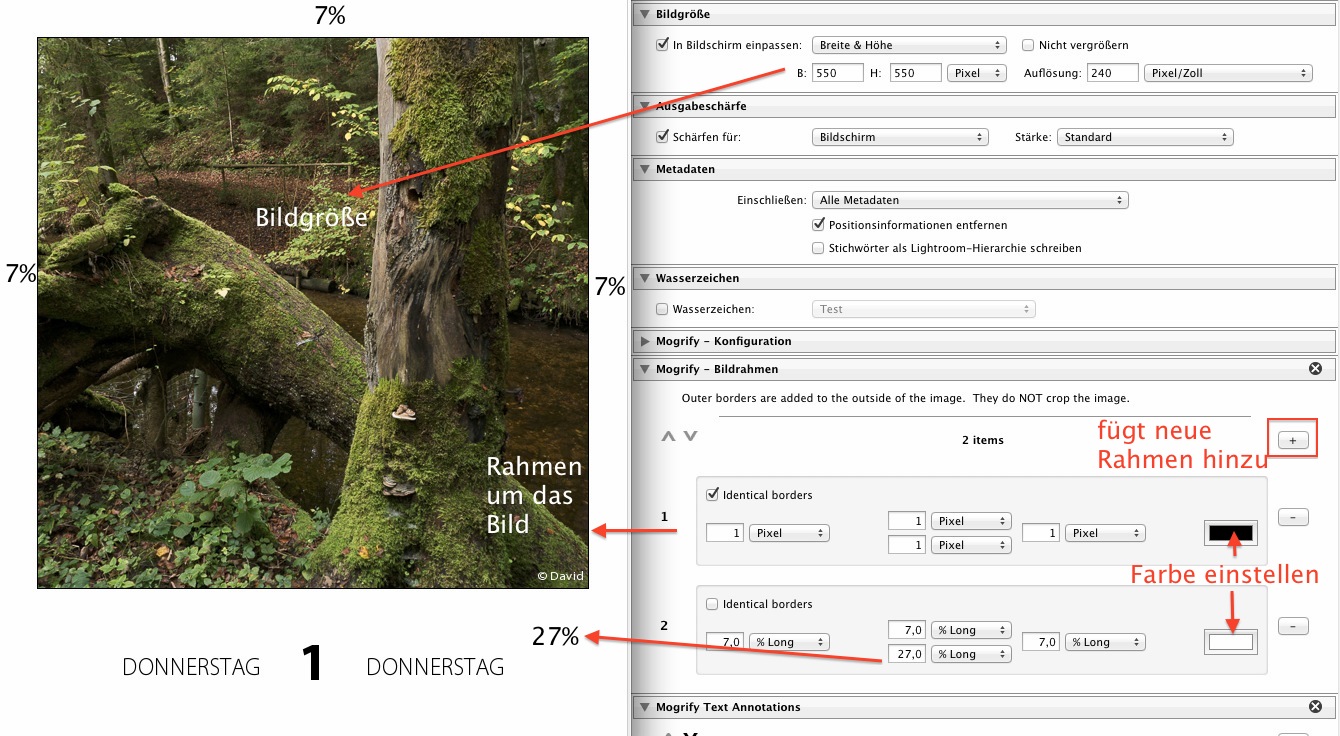Check Identical borders for border 2
Image resolution: width=1340 pixels, height=736 pixels.
713,604
